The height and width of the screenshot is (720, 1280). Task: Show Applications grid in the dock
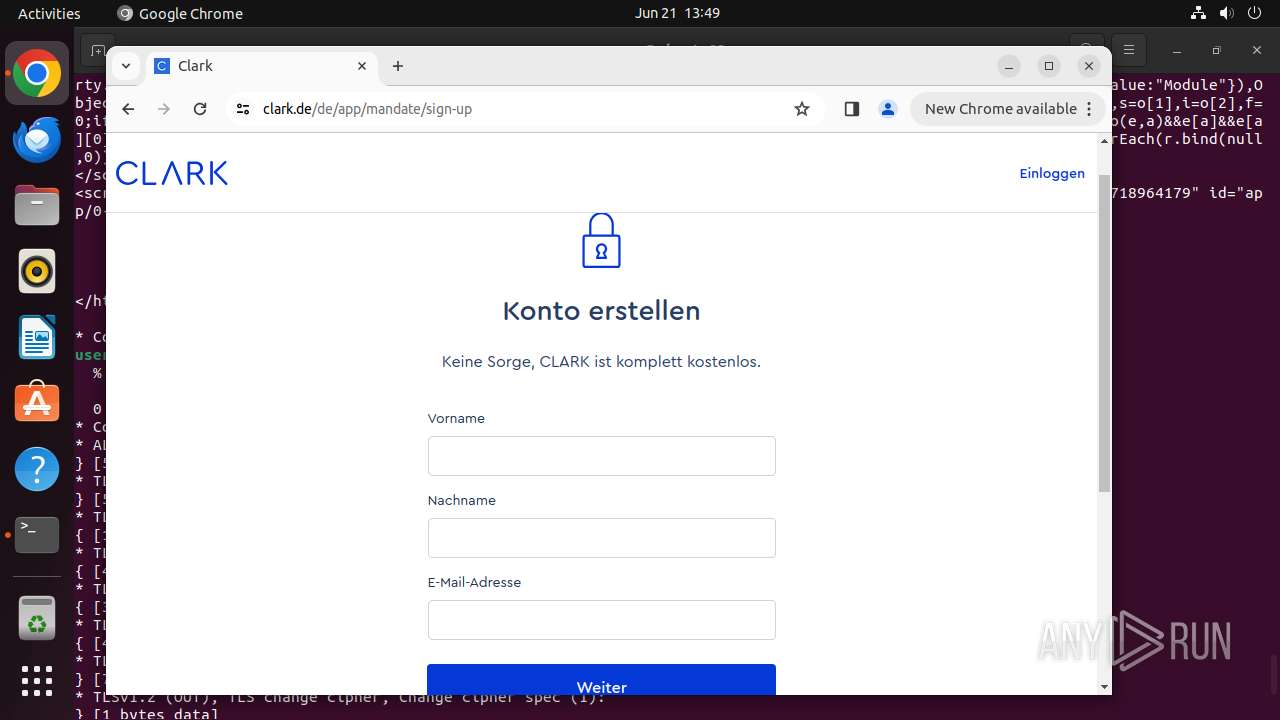[x=37, y=681]
